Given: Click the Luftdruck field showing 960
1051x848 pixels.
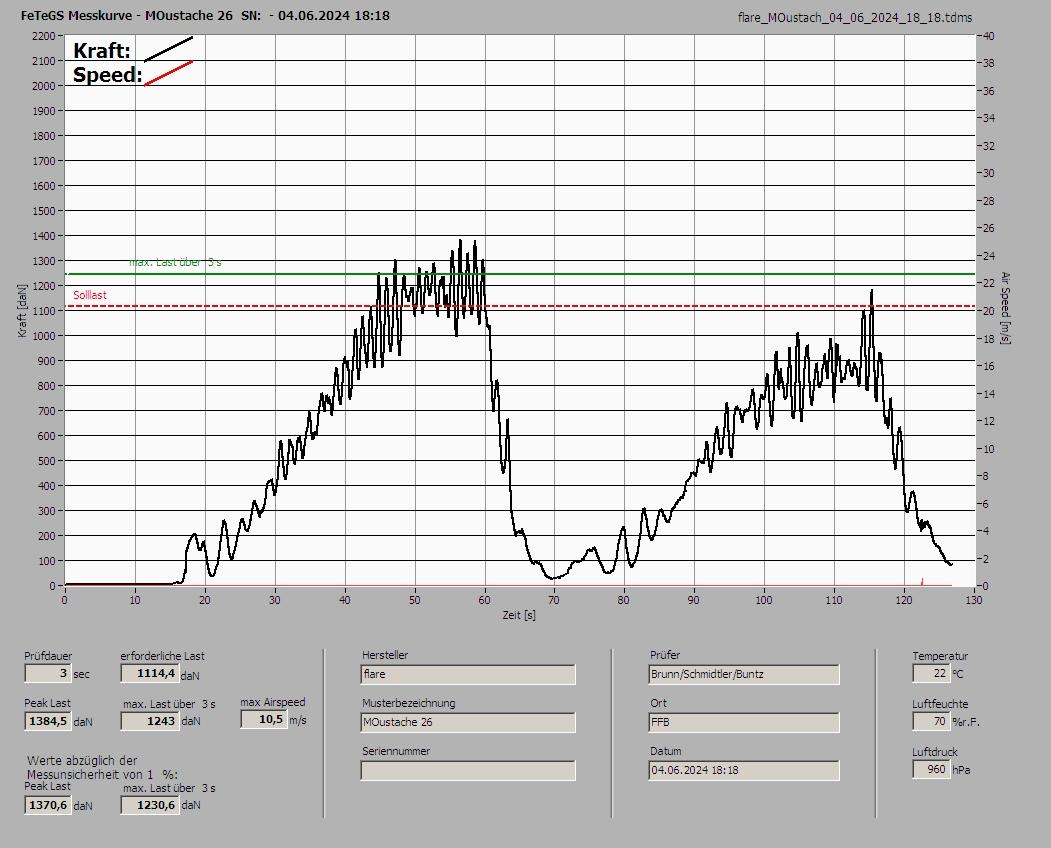Looking at the screenshot, I should (930, 770).
